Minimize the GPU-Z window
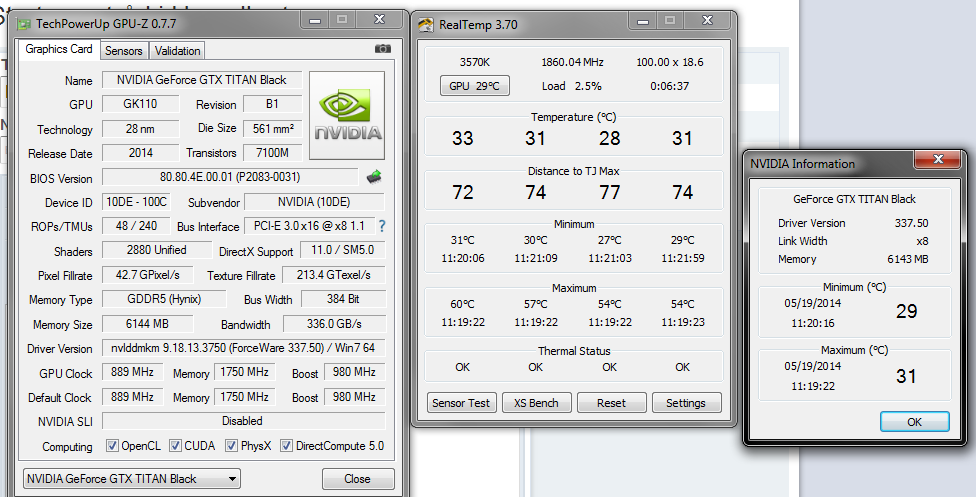Image resolution: width=976 pixels, height=497 pixels. [315, 21]
